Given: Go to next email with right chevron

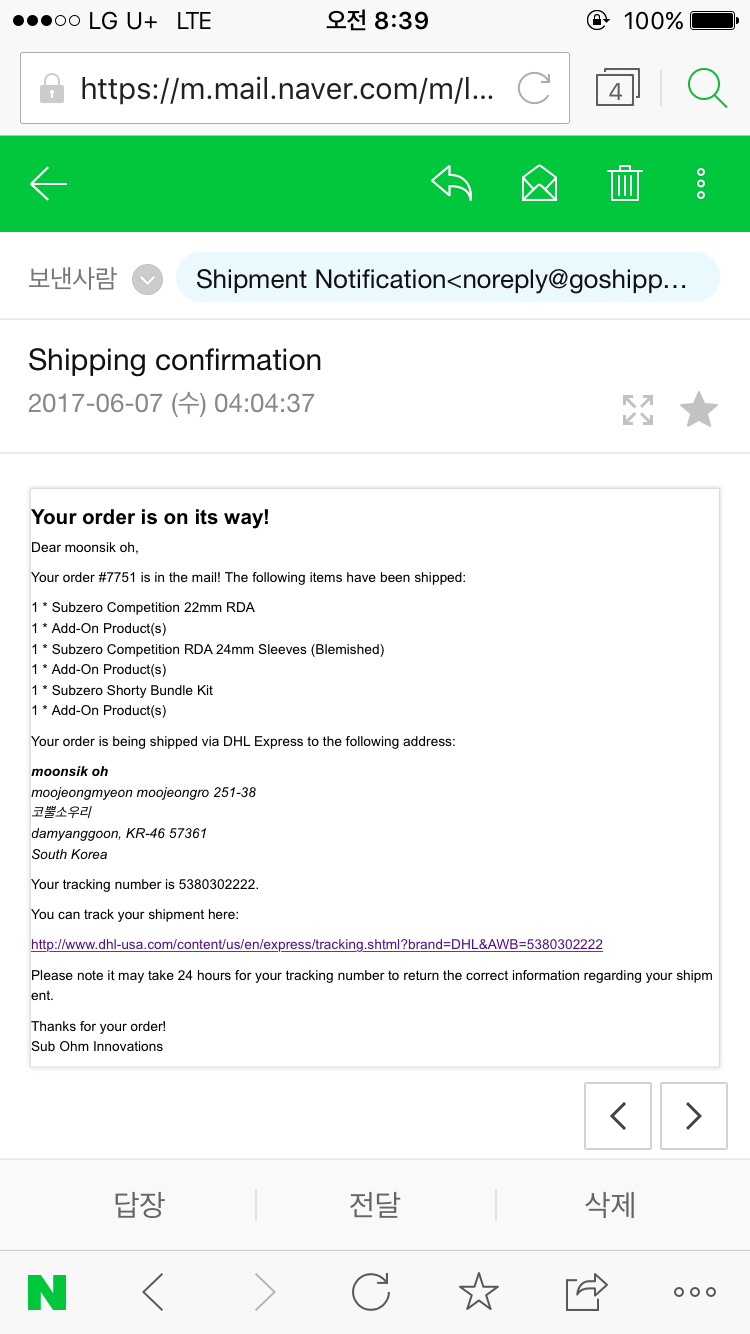Looking at the screenshot, I should [x=694, y=1115].
